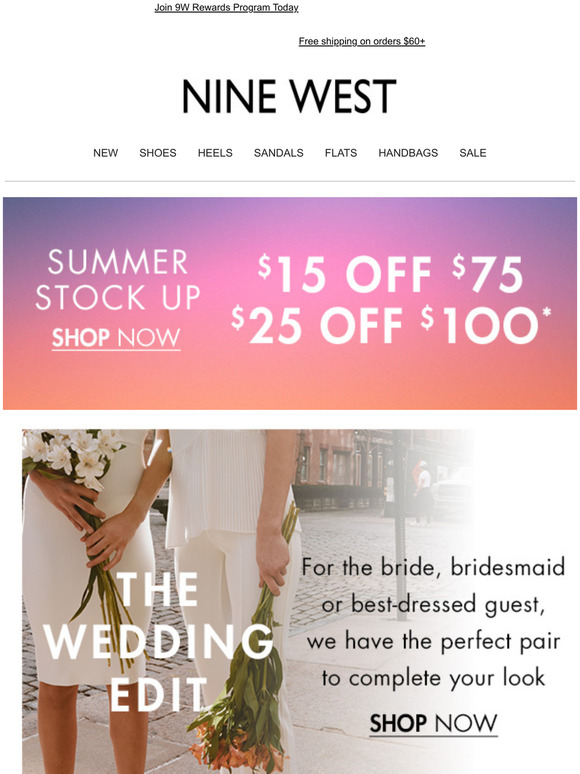
Task: Click the SUMMER STOCK UP heading
Action: (117, 280)
